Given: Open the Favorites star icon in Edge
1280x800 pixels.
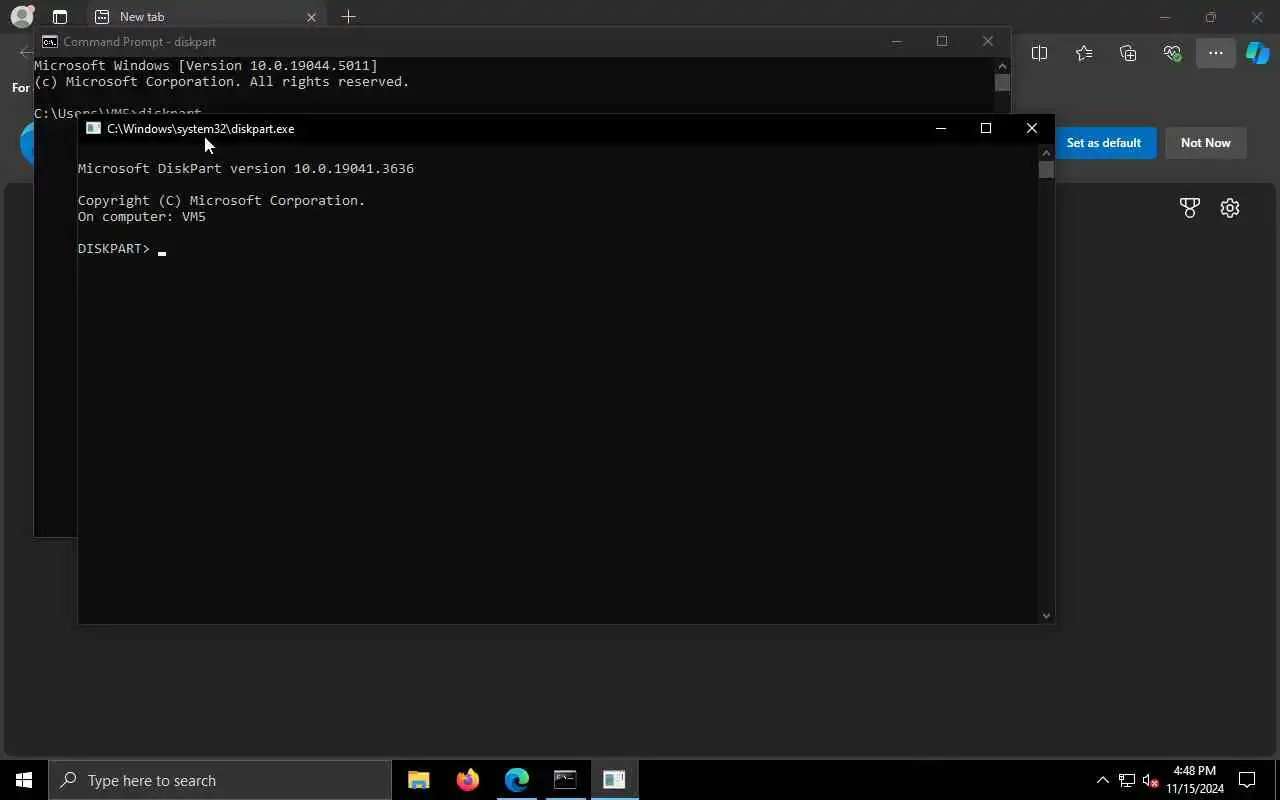Looking at the screenshot, I should tap(1084, 53).
